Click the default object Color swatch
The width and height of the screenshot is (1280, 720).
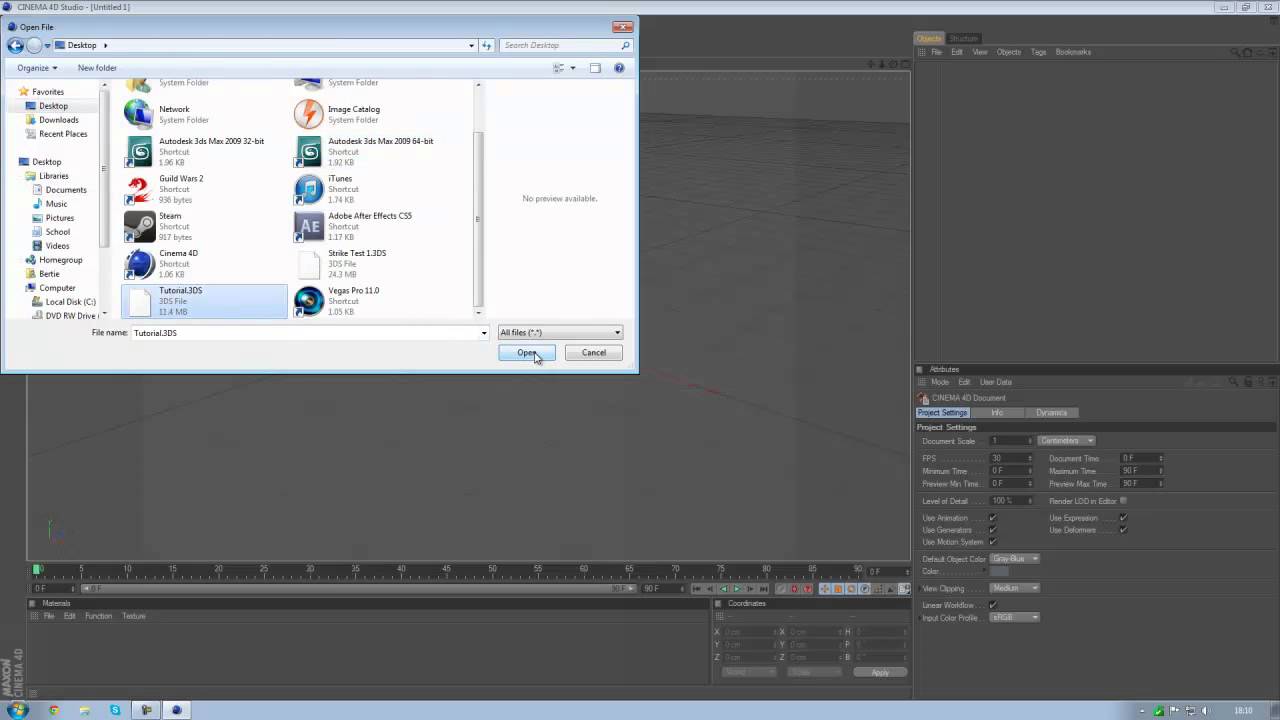[999, 571]
